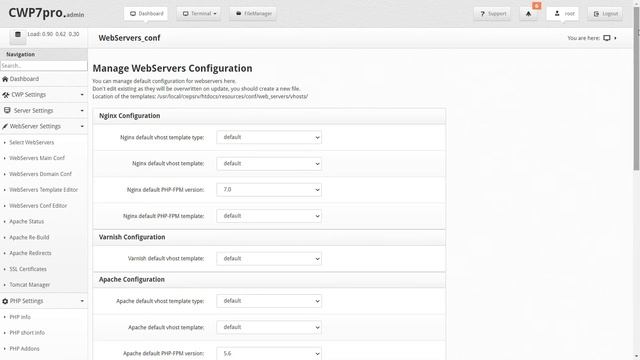This screenshot has height=360, width=640.
Task: Open Nginx default vhost template dropdown
Action: (269, 164)
